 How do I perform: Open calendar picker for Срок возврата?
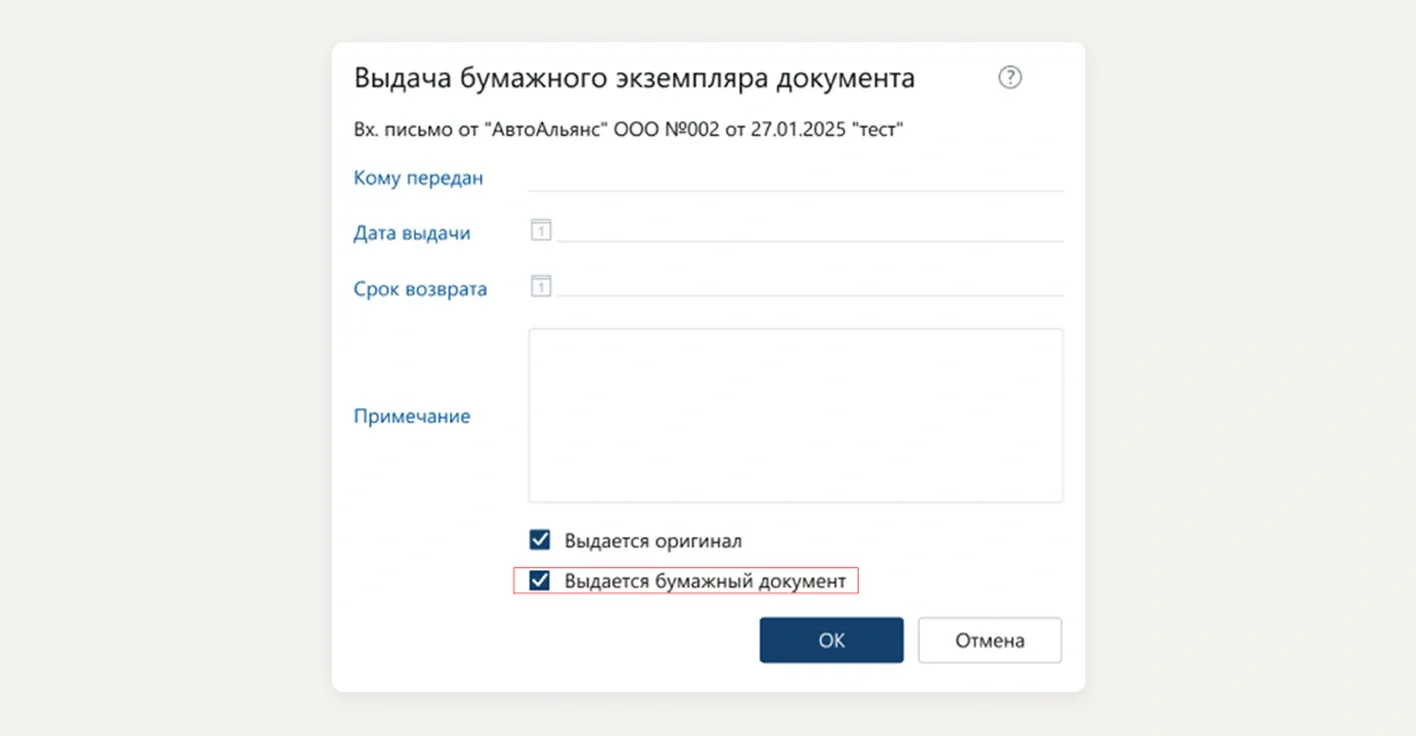pyautogui.click(x=540, y=286)
